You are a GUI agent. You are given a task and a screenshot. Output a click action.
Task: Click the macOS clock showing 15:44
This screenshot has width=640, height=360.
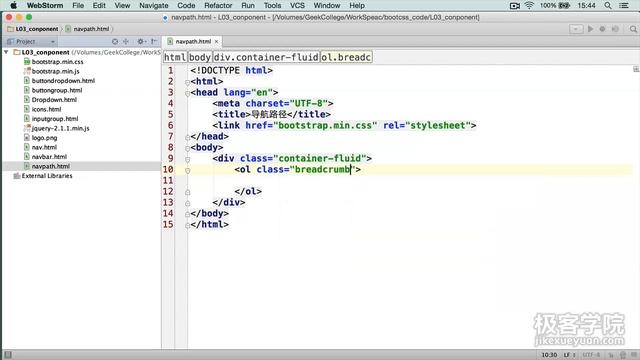point(586,6)
